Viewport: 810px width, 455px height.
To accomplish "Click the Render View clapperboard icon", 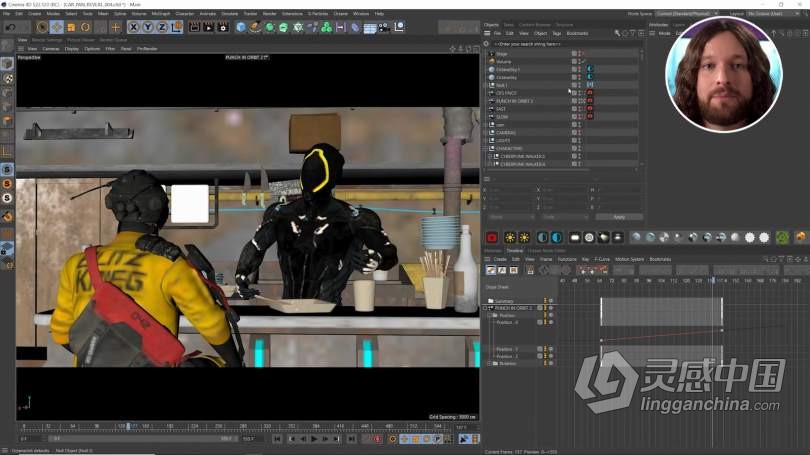I will click(194, 27).
